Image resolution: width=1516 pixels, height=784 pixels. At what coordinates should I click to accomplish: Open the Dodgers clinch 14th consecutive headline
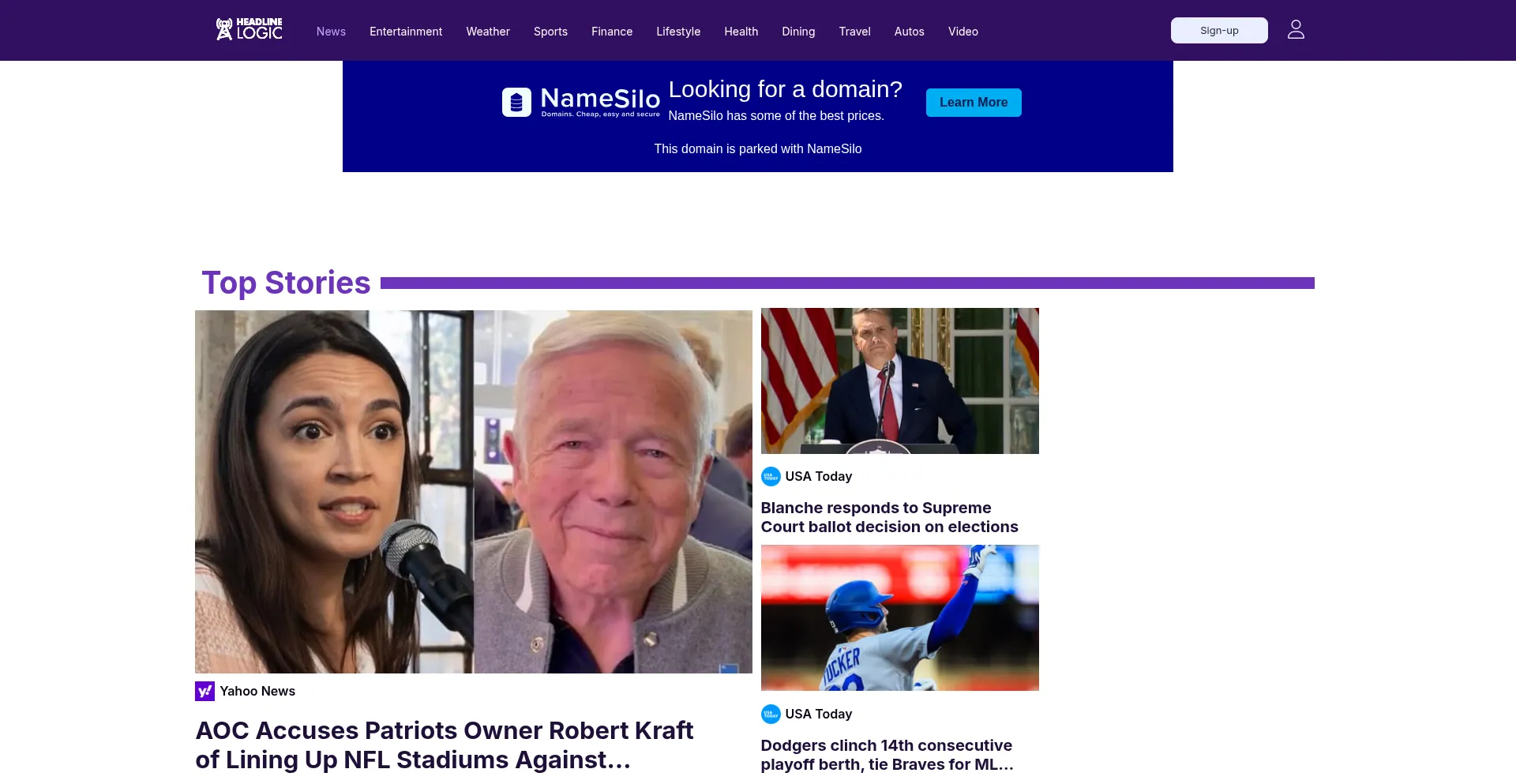click(x=887, y=755)
